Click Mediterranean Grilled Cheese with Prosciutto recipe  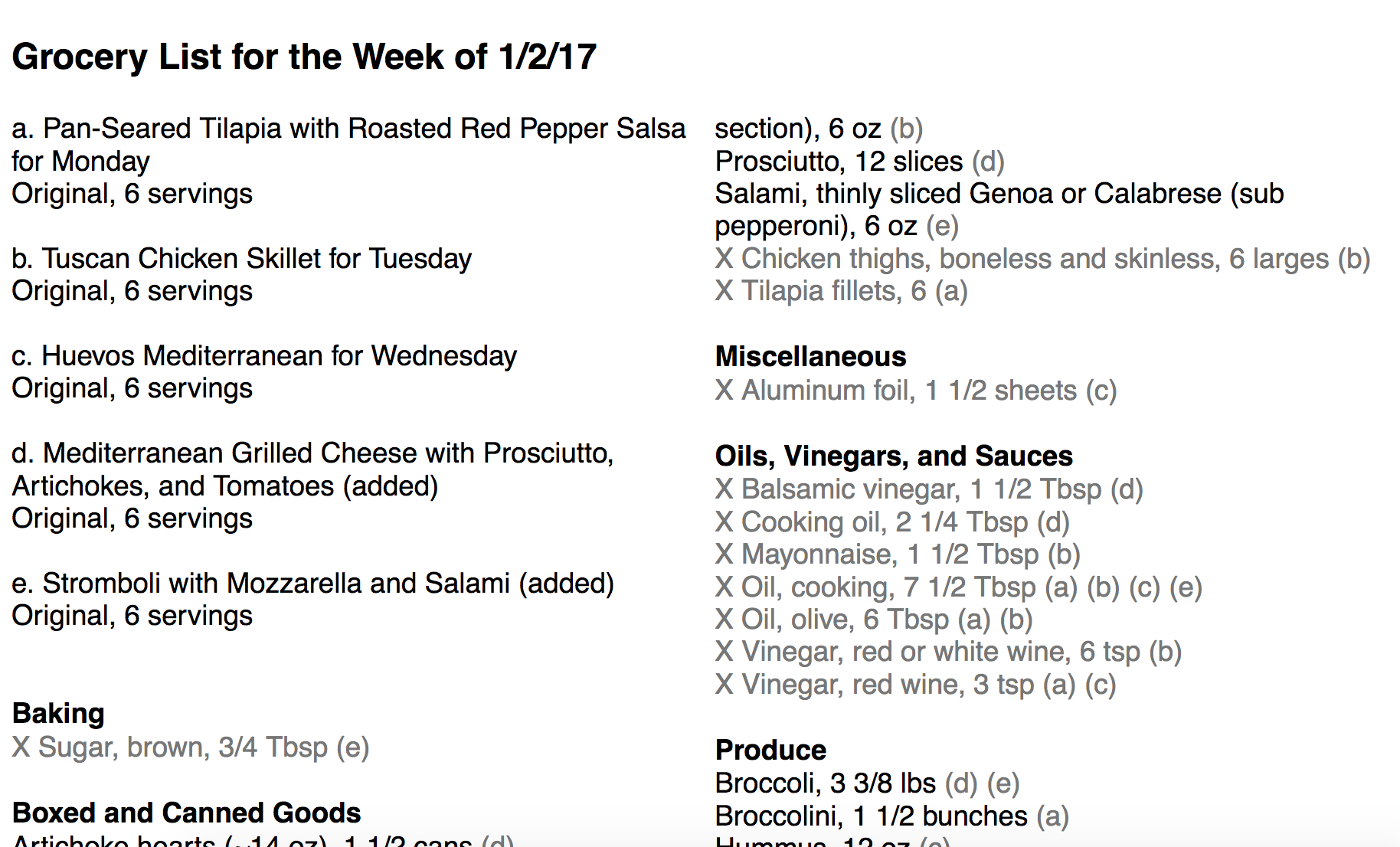coord(312,469)
